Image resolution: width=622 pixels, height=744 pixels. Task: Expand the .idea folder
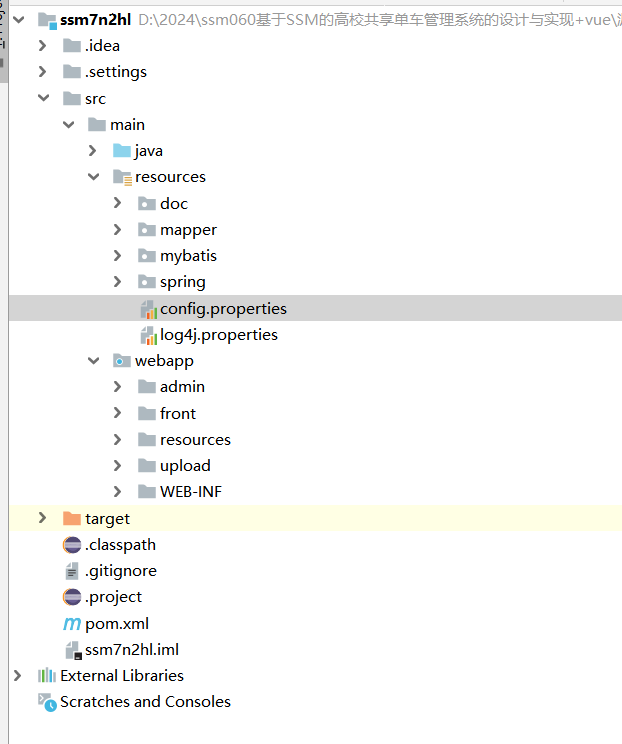tap(42, 46)
